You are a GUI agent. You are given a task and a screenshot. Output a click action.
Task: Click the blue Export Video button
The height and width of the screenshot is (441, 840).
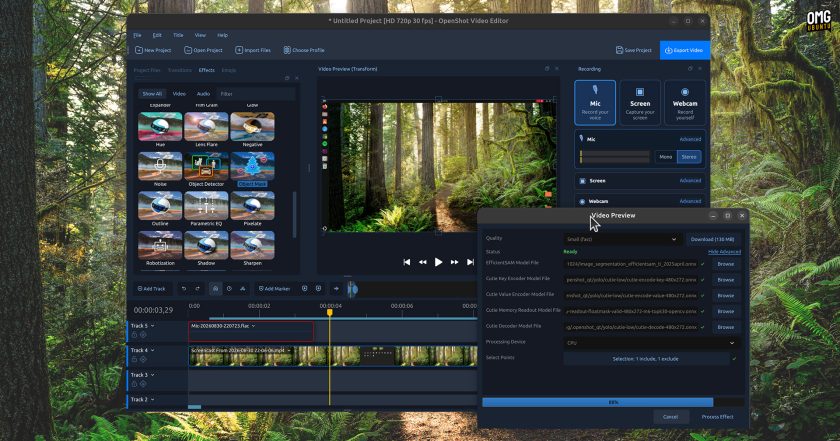(x=685, y=50)
